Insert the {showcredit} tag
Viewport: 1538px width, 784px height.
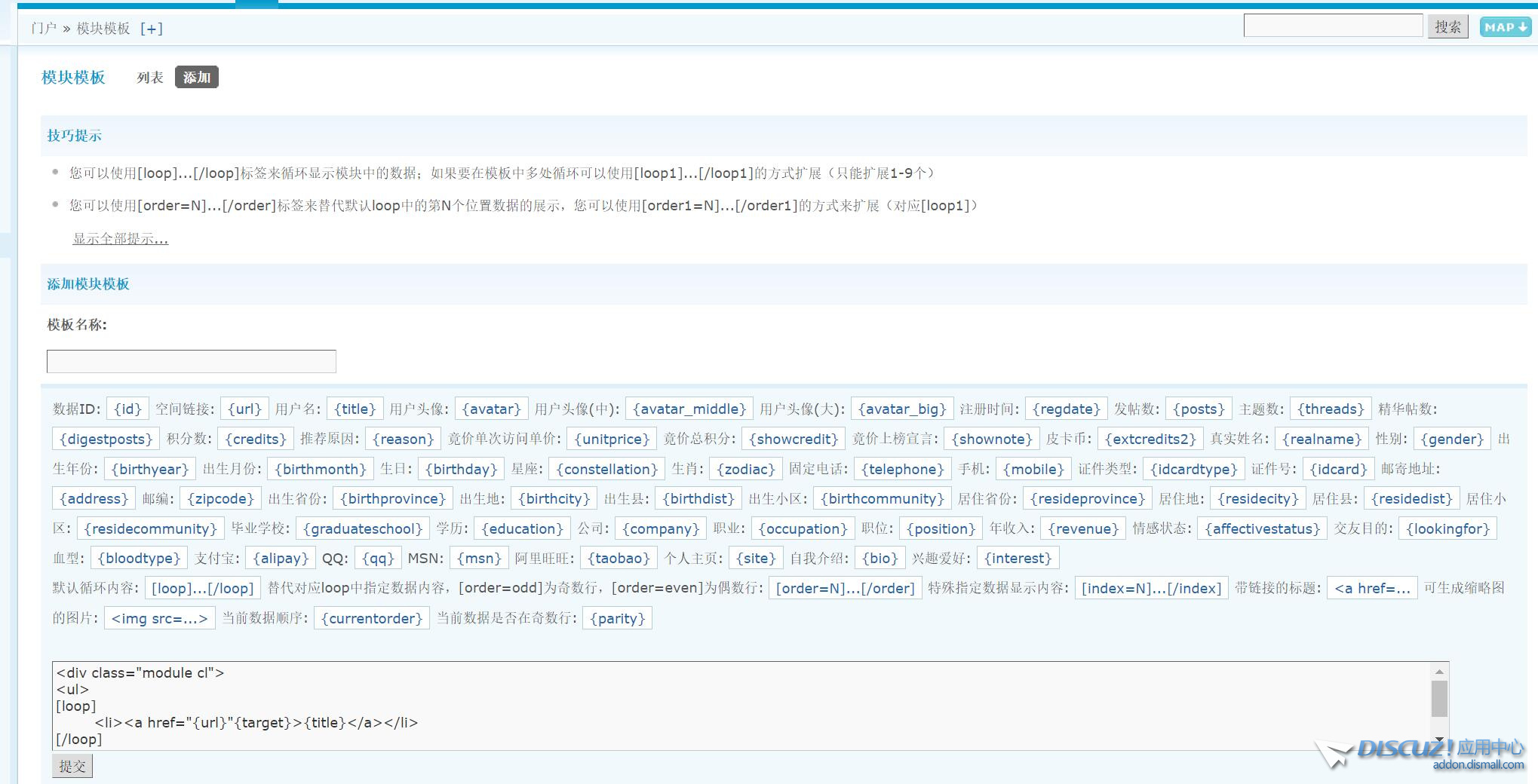[794, 439]
